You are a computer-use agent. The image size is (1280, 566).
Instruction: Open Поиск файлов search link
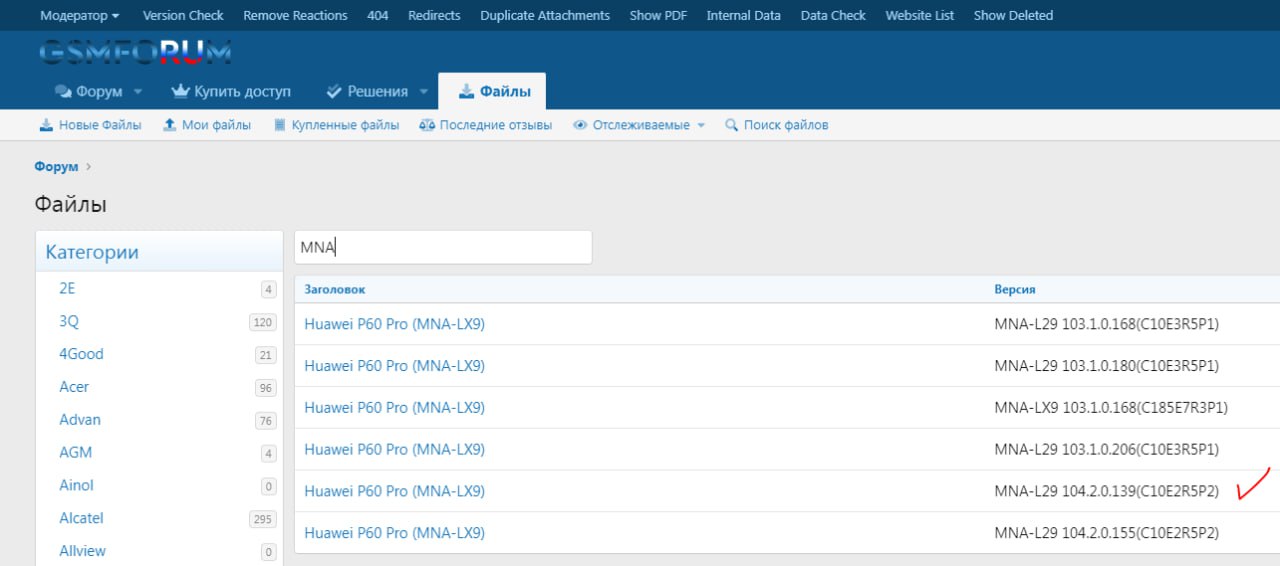pyautogui.click(x=777, y=125)
